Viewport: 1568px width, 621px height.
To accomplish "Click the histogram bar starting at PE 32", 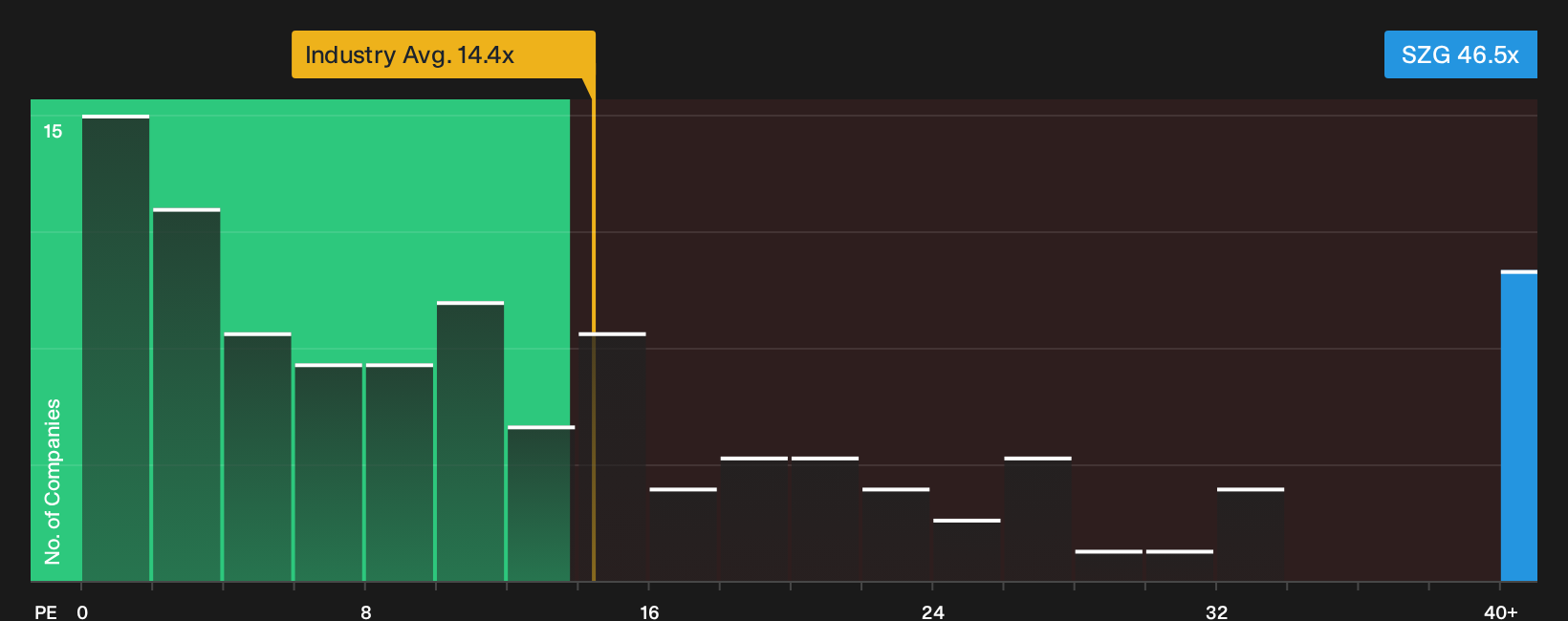I will [1251, 535].
